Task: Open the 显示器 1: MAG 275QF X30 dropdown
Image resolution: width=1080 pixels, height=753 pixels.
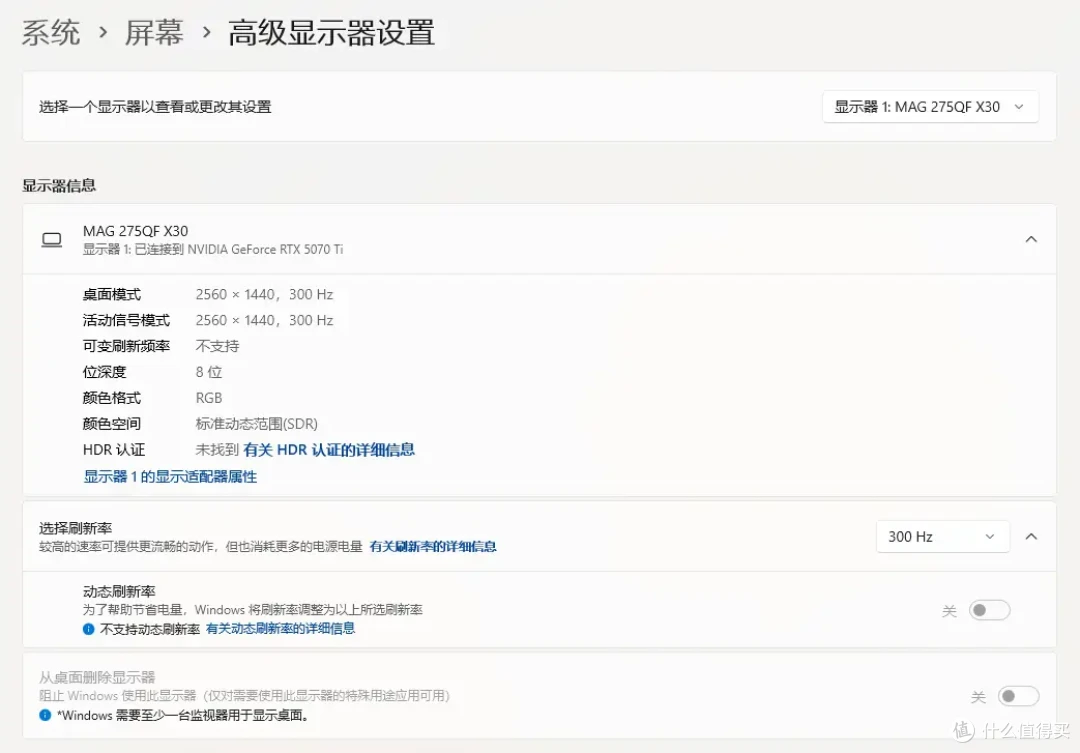Action: pyautogui.click(x=930, y=107)
